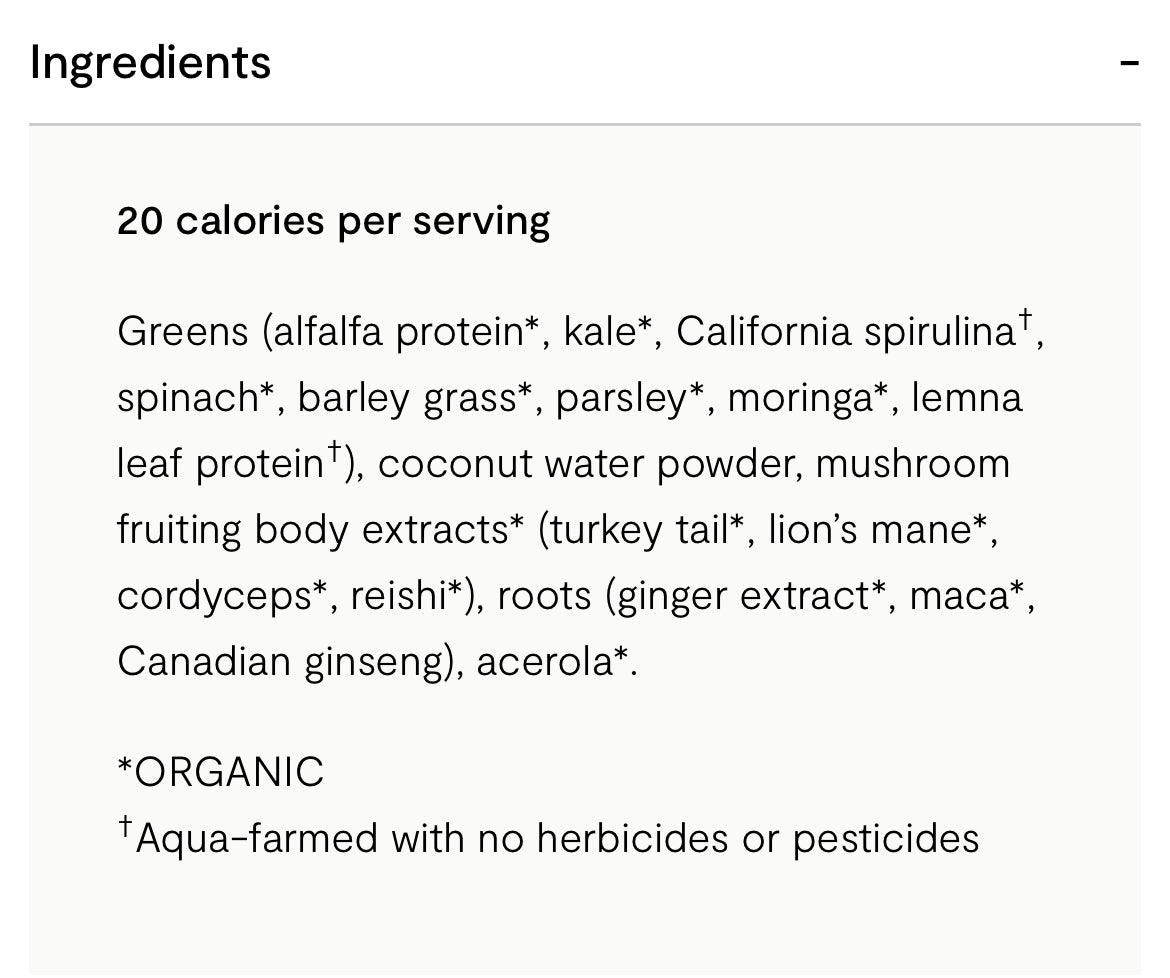Click the *ORGANIC footnote
The width and height of the screenshot is (1170, 978).
click(221, 772)
